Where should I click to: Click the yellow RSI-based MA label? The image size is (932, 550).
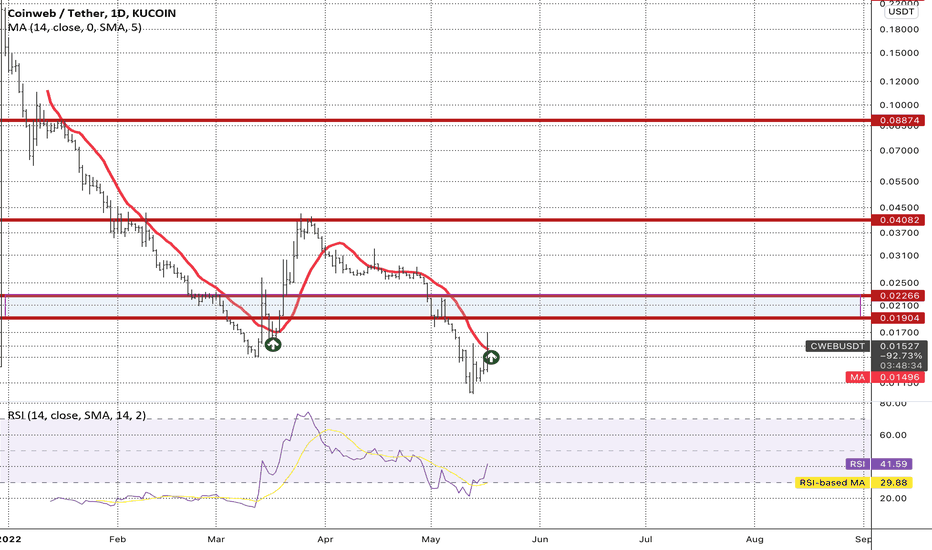pyautogui.click(x=832, y=483)
